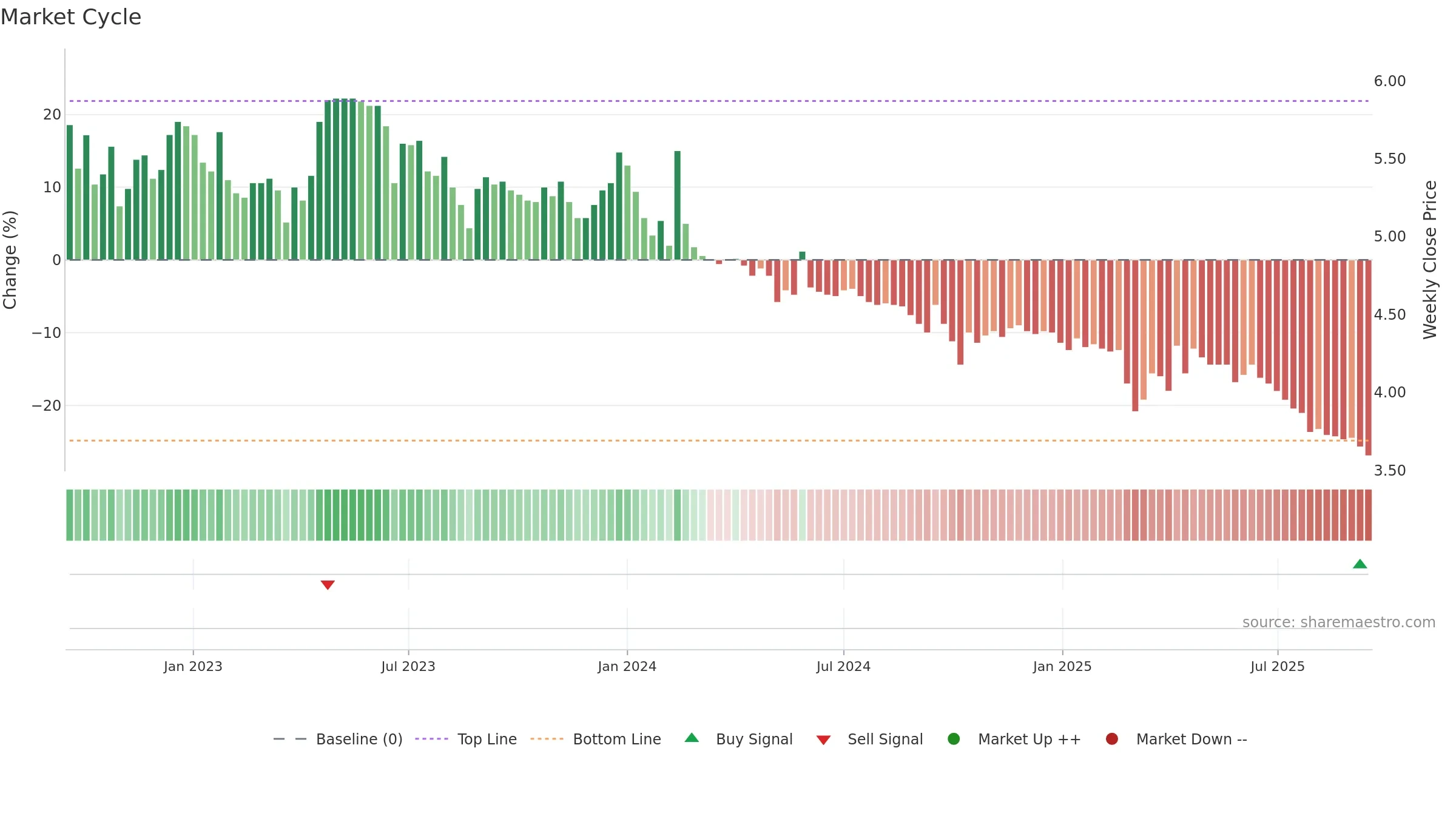Click the green triangle icon in legend
Image resolution: width=1456 pixels, height=819 pixels.
[x=692, y=738]
